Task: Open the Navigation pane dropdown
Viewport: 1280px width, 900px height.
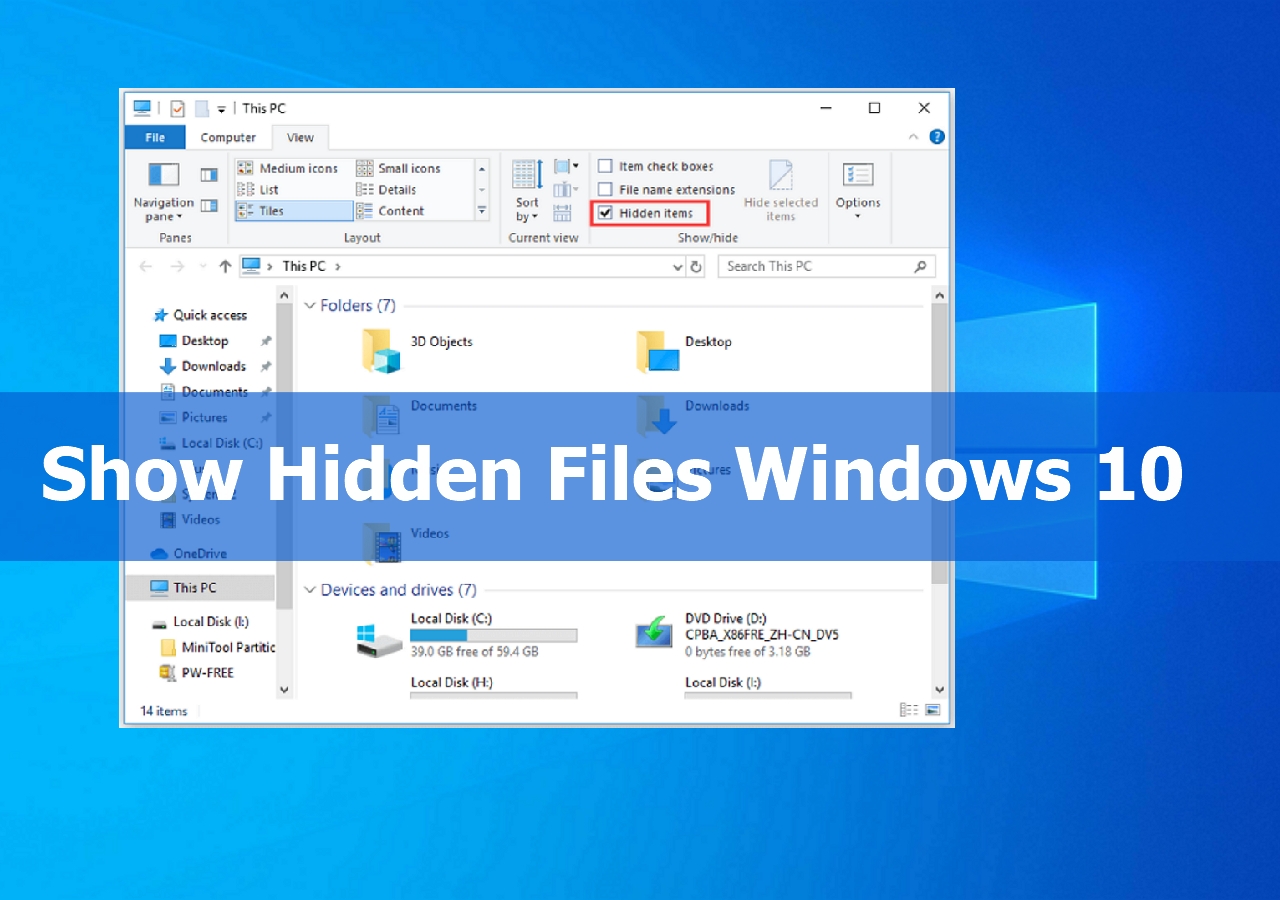Action: pos(163,190)
